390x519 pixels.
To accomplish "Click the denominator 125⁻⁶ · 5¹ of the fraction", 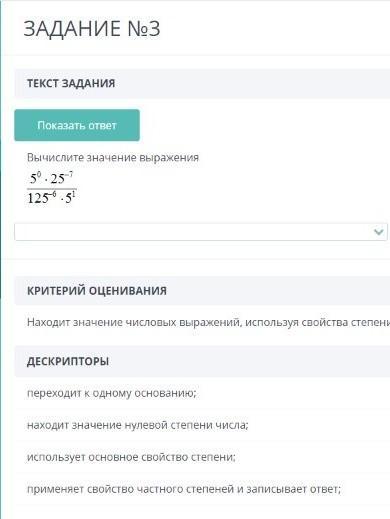I will [51, 198].
